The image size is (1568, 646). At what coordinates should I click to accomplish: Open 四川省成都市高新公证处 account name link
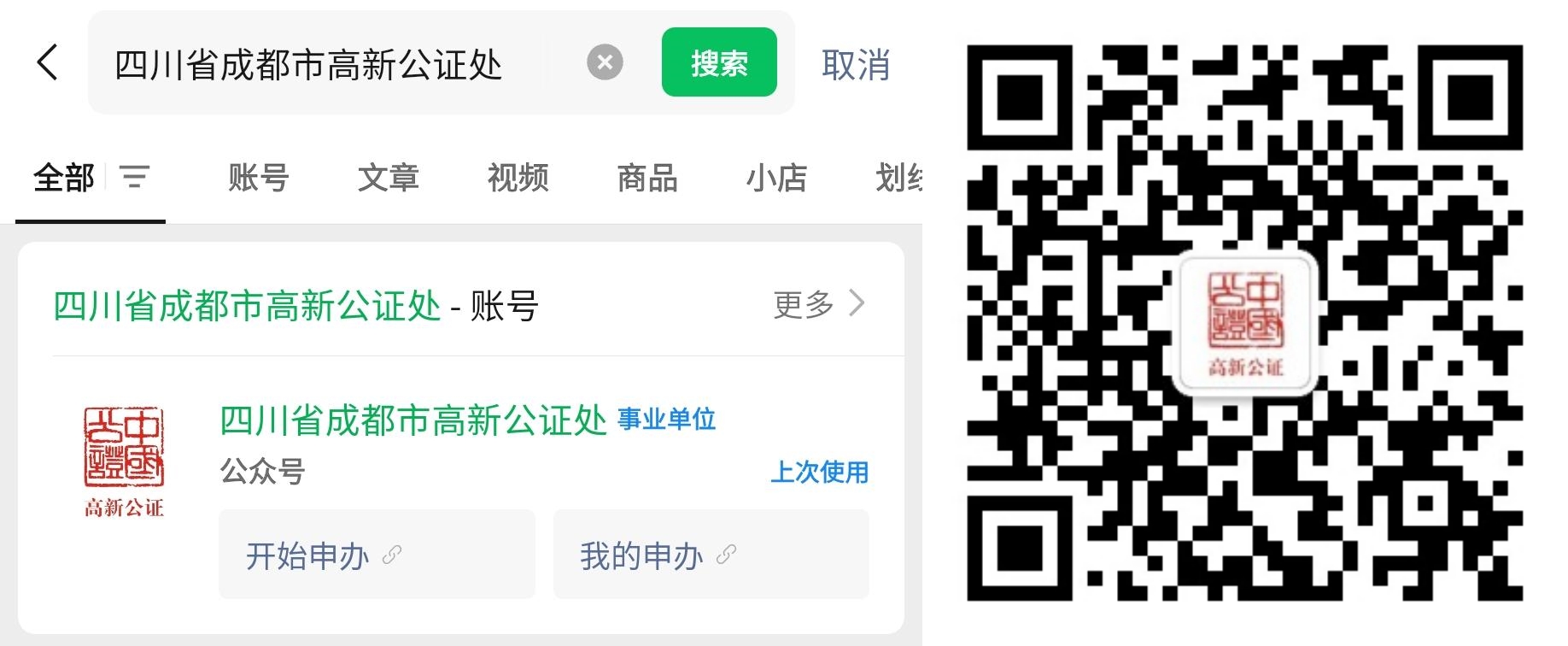coord(413,420)
